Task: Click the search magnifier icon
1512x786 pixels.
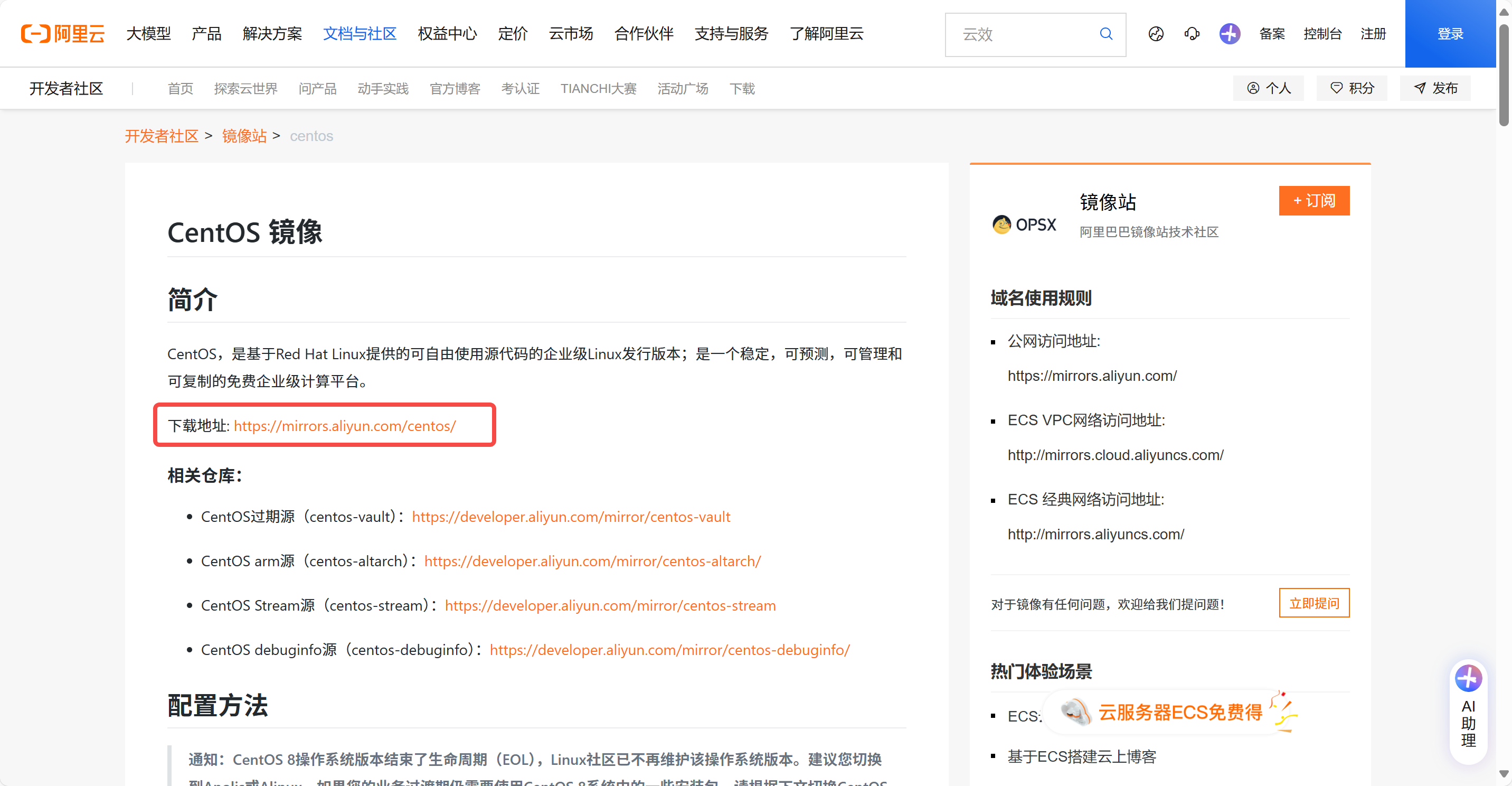Action: click(x=1106, y=34)
